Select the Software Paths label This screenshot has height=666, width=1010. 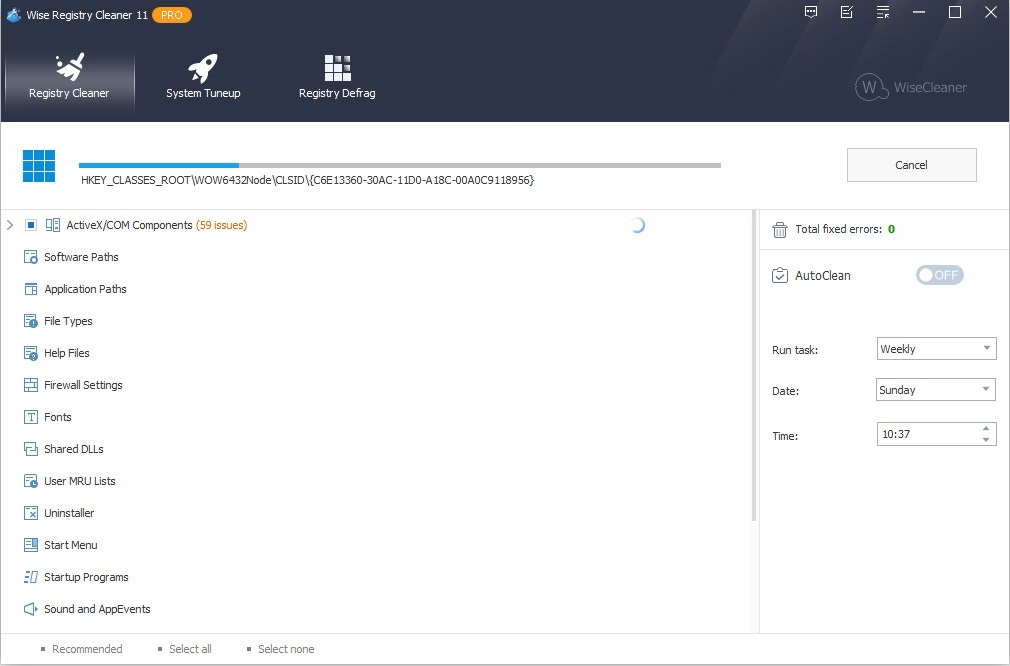click(81, 257)
